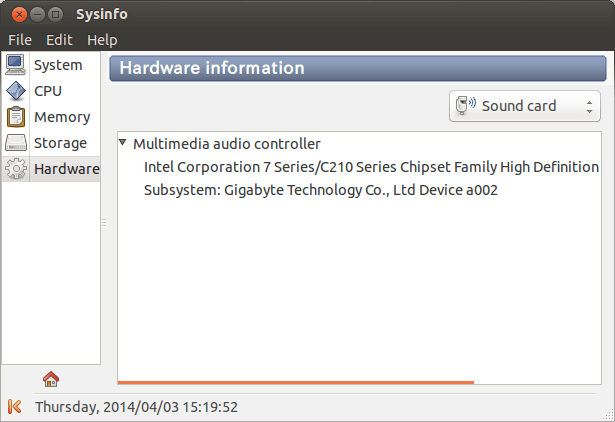Viewport: 615px width, 422px height.
Task: Select the CPU chip icon
Action: pos(16,91)
